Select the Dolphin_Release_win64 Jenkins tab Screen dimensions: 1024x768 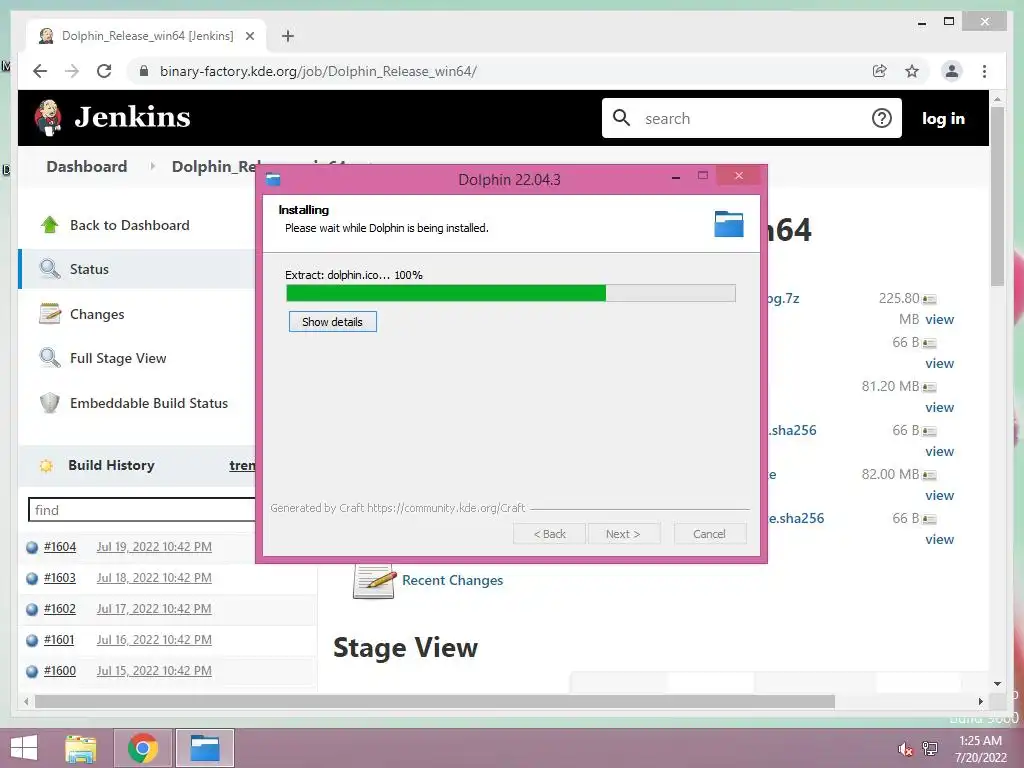146,36
